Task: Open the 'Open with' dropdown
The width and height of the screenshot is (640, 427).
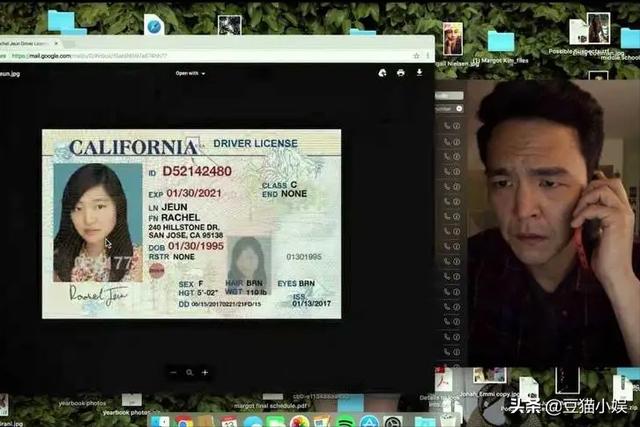Action: [x=190, y=73]
